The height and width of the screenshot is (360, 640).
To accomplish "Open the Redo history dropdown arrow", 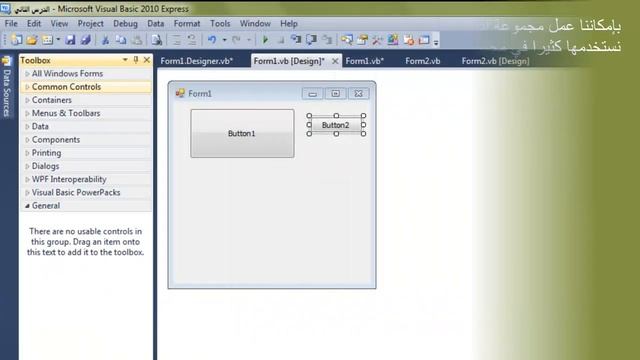I will coord(249,40).
